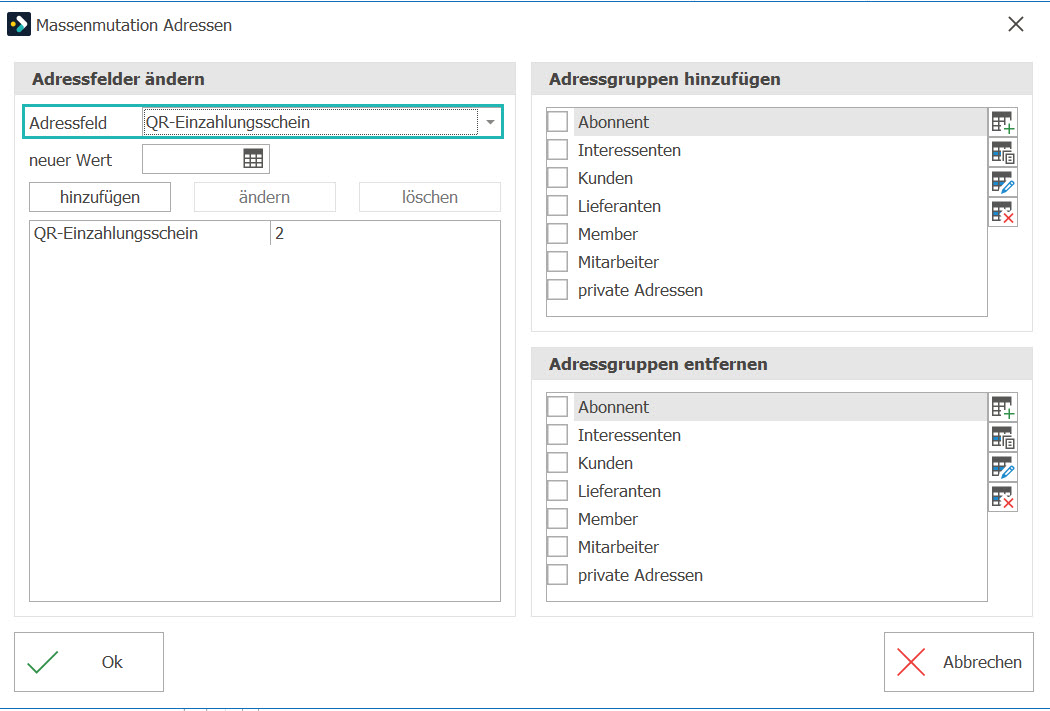Viewport: 1050px width, 711px height.
Task: Check Member under Adressgruppen entfernen
Action: [557, 519]
